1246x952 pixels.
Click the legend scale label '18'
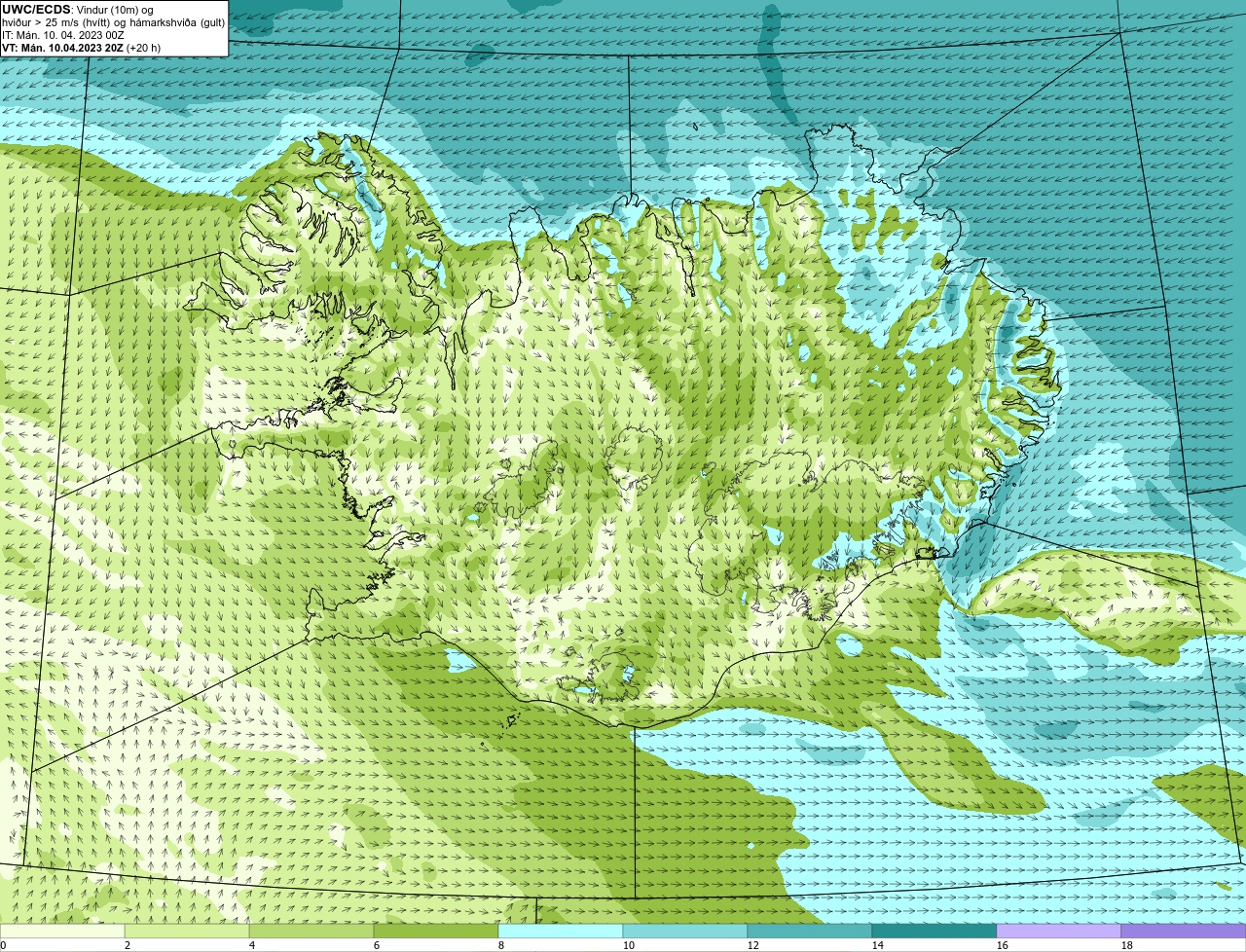click(1127, 945)
